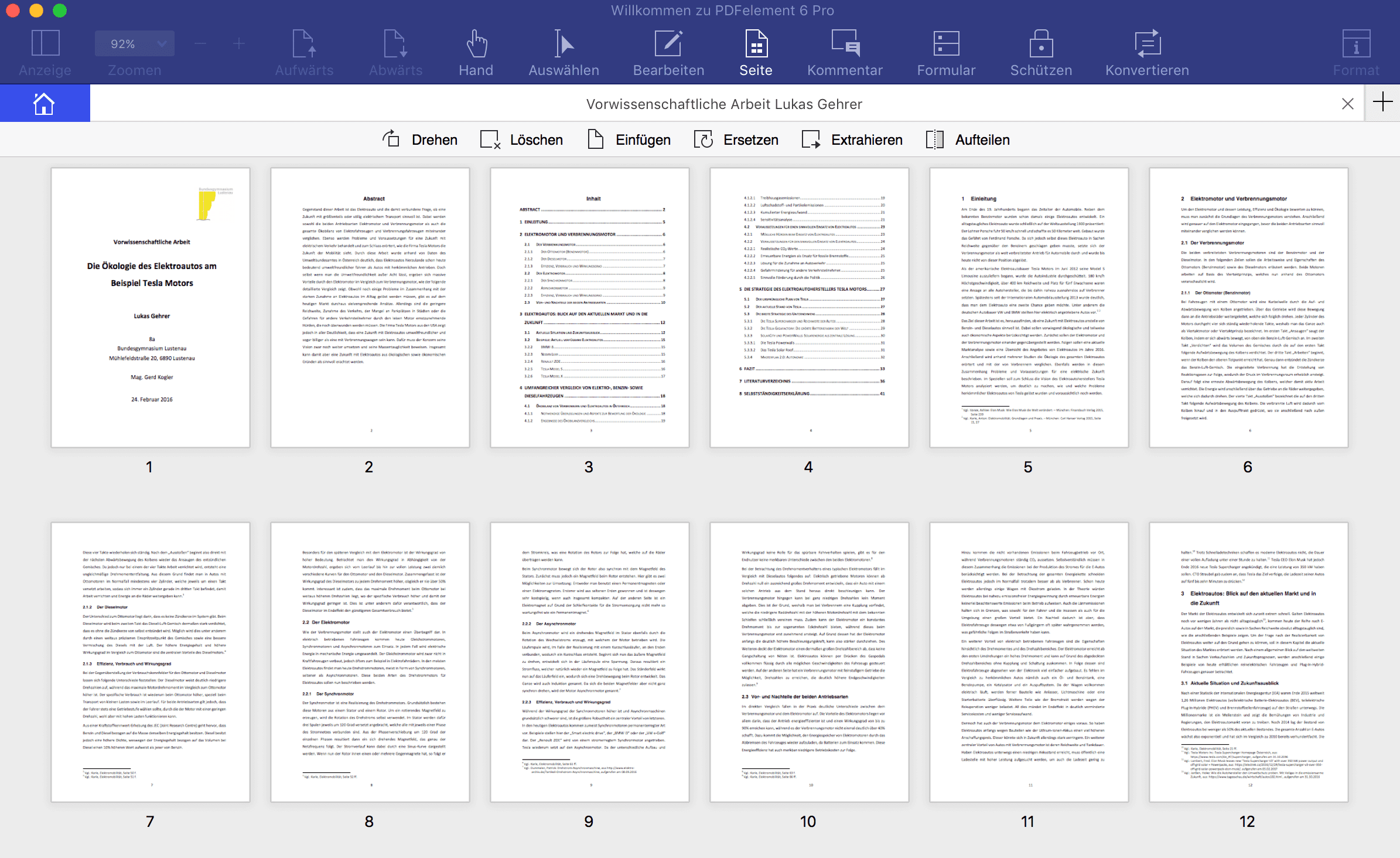Image resolution: width=1400 pixels, height=858 pixels.
Task: Select page 9 thumbnail
Action: [590, 662]
